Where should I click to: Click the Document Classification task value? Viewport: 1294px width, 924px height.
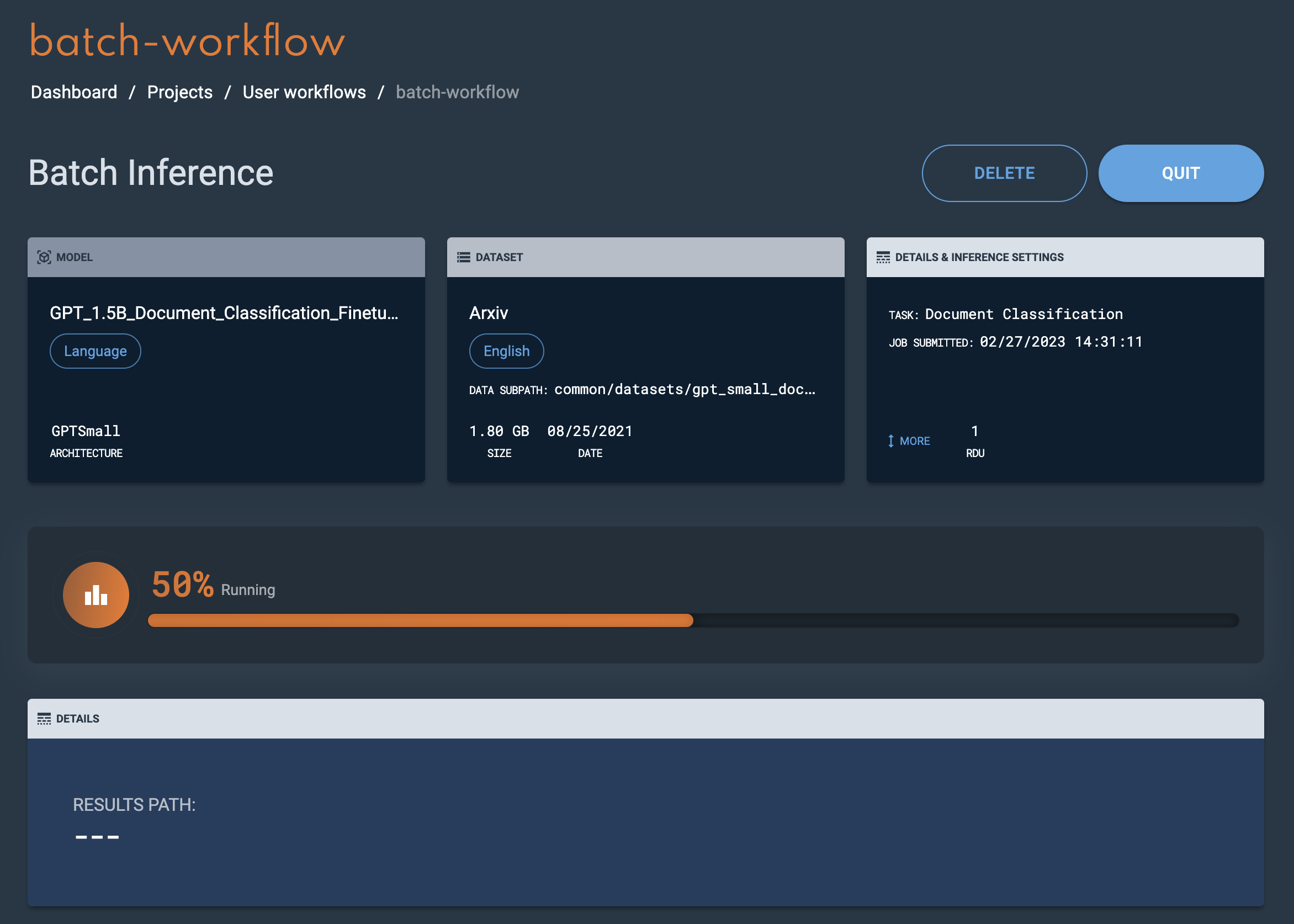pyautogui.click(x=1023, y=314)
